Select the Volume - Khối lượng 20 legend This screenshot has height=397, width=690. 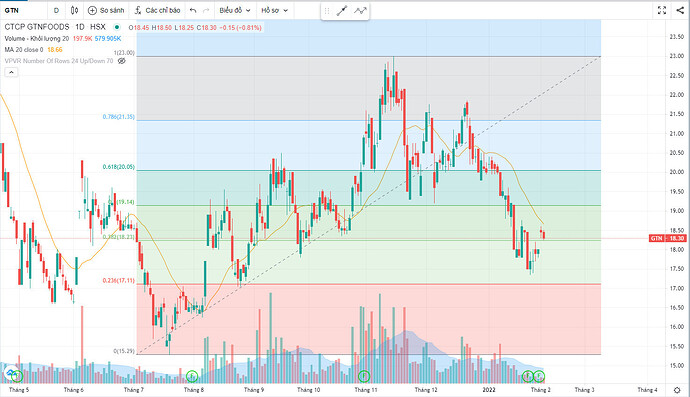(37, 39)
